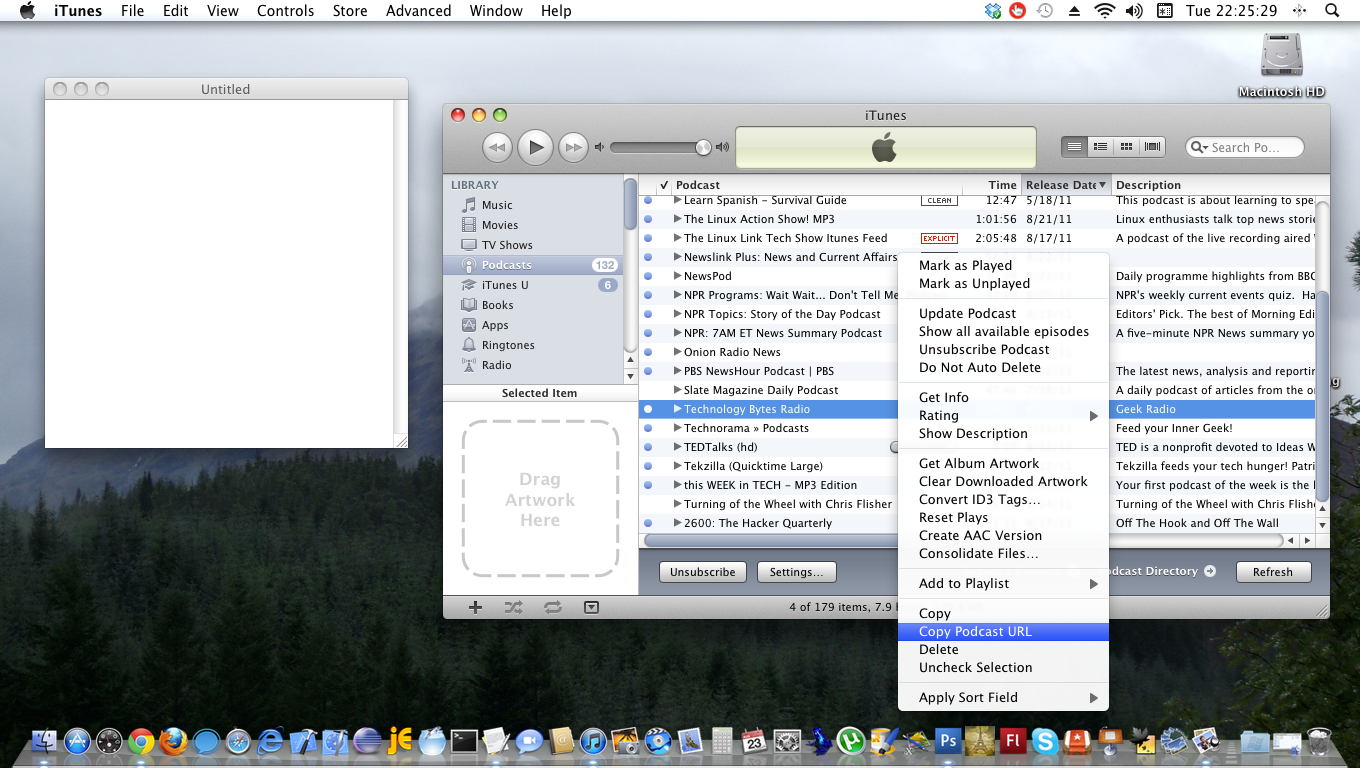The image size is (1360, 768).
Task: Click the add playlist plus icon
Action: 475,607
